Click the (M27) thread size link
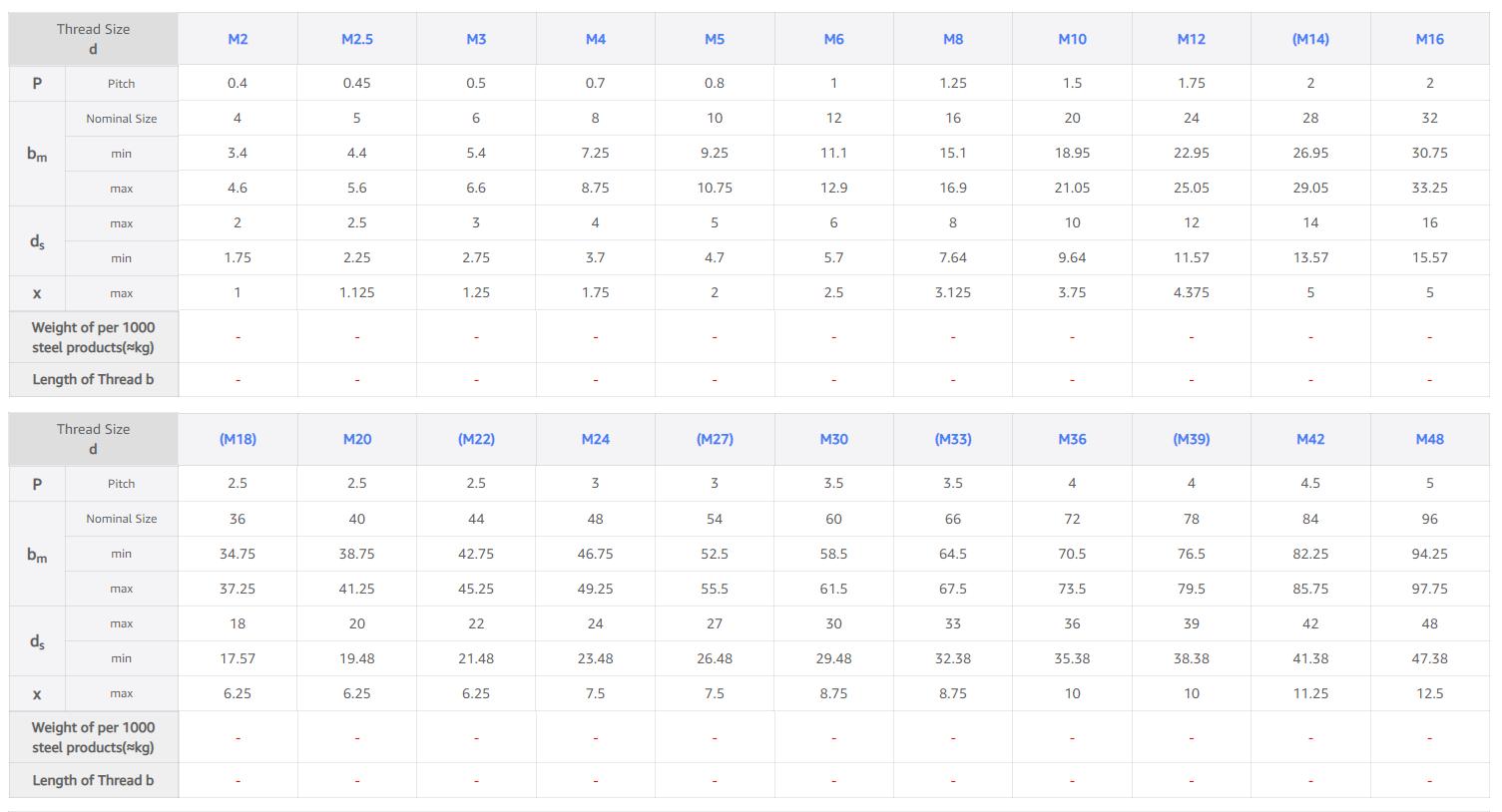 715,439
